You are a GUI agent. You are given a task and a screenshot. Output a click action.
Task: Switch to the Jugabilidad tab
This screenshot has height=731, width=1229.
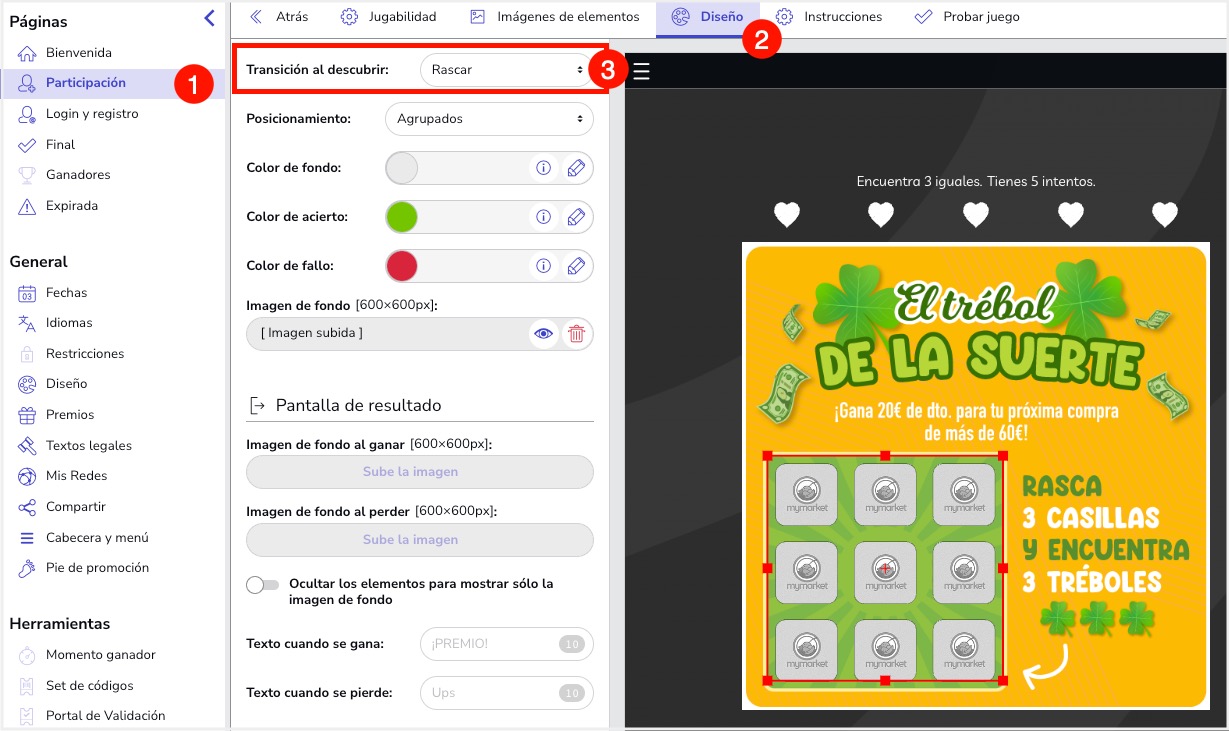pos(388,17)
